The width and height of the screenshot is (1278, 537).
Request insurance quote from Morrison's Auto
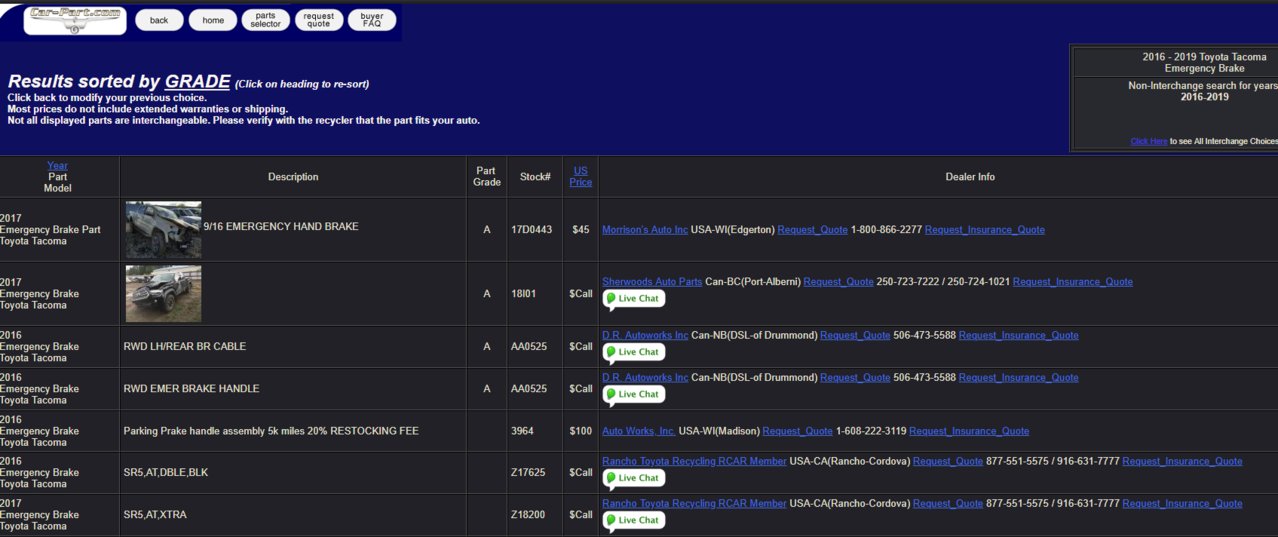coord(985,230)
